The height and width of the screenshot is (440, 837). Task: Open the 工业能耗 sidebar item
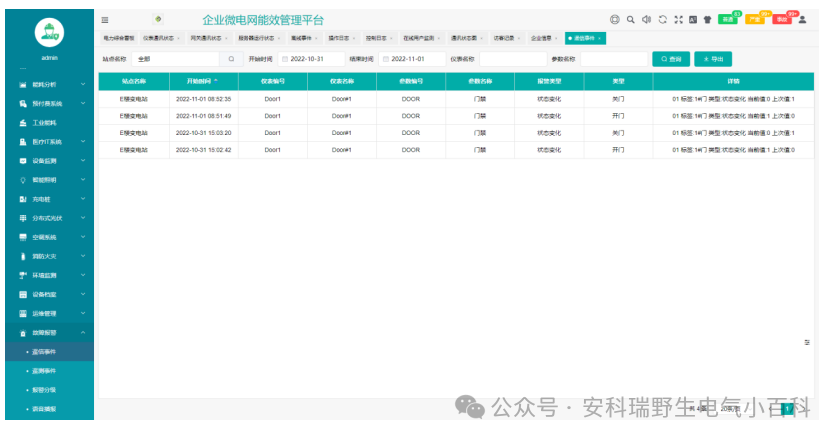click(49, 123)
